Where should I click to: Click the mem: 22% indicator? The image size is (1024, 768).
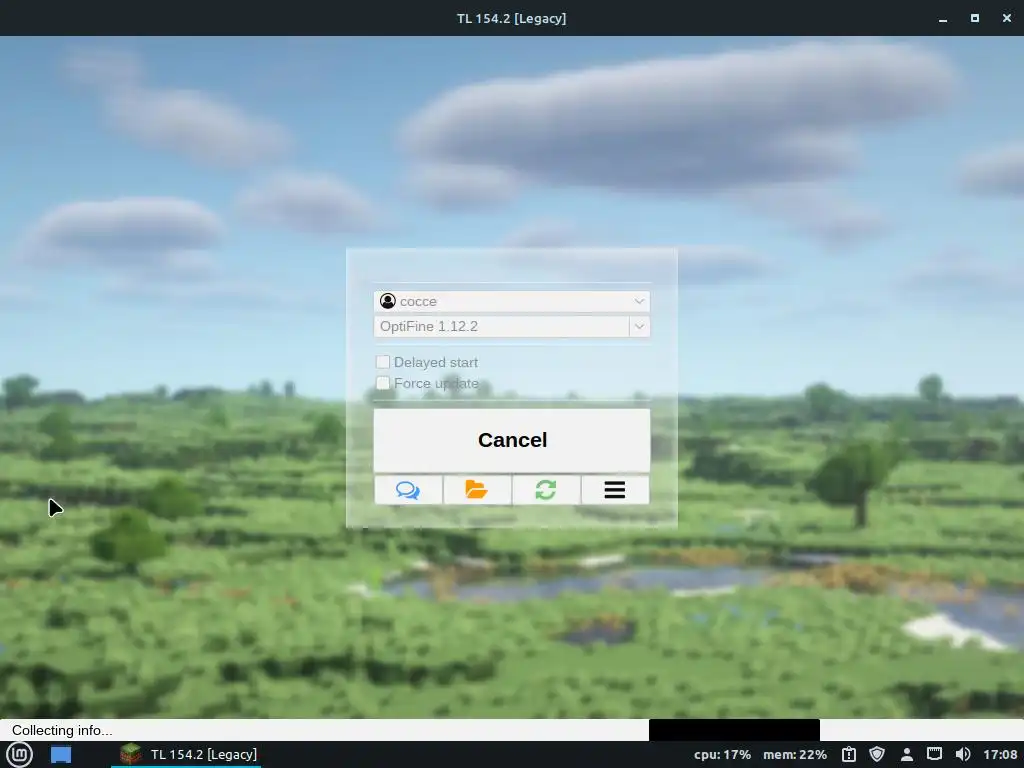pos(795,754)
